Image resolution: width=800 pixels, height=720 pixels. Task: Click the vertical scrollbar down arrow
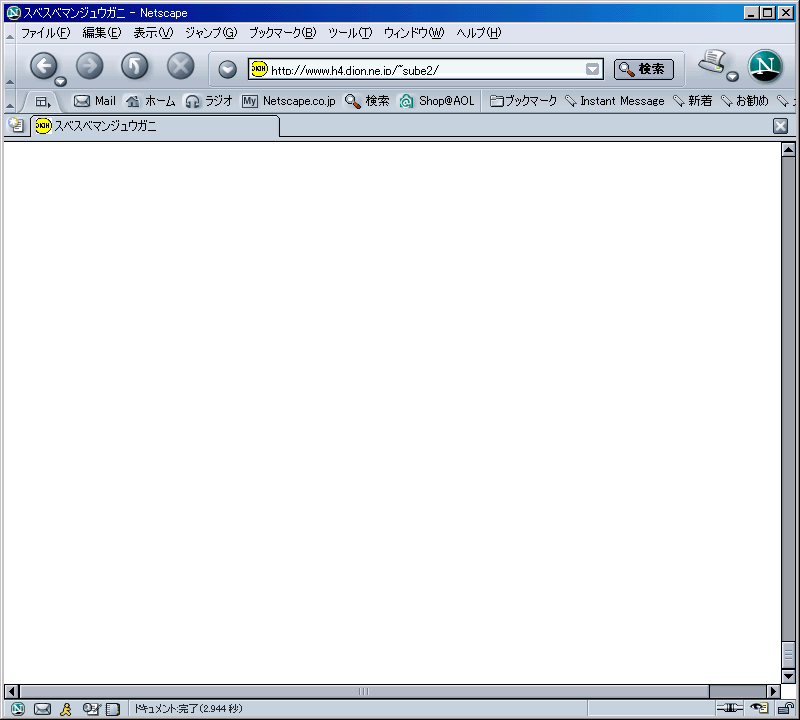[x=788, y=676]
